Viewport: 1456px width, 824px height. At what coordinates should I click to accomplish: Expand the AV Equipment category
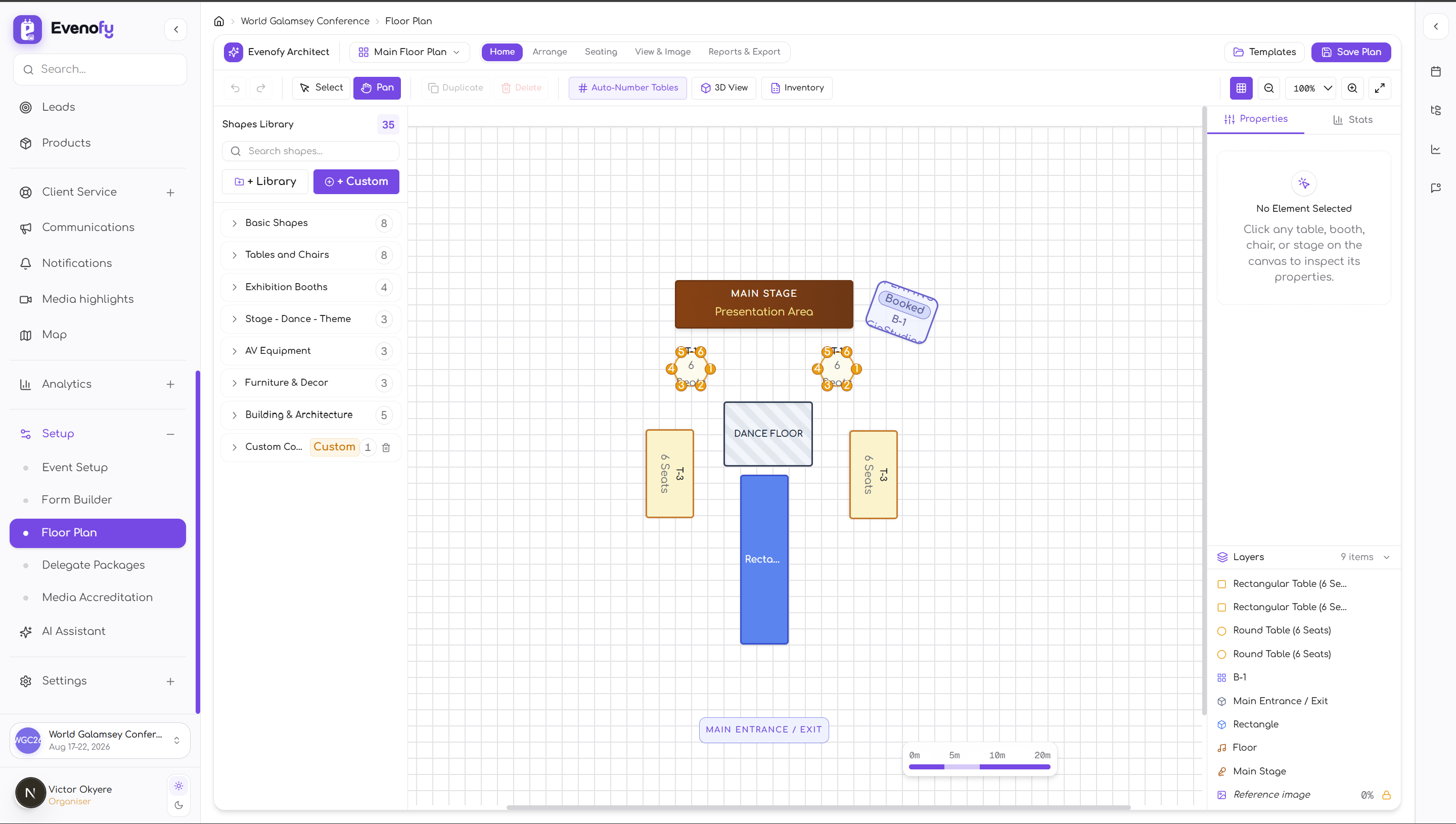coord(311,351)
